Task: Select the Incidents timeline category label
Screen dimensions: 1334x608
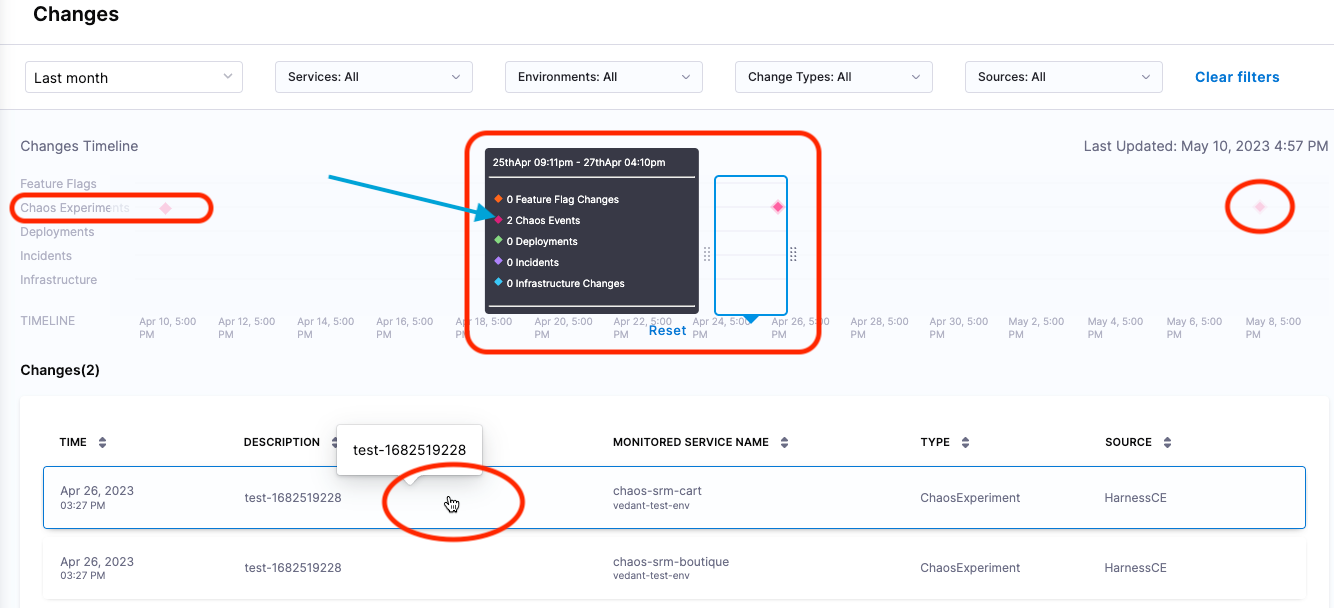Action: click(x=45, y=255)
